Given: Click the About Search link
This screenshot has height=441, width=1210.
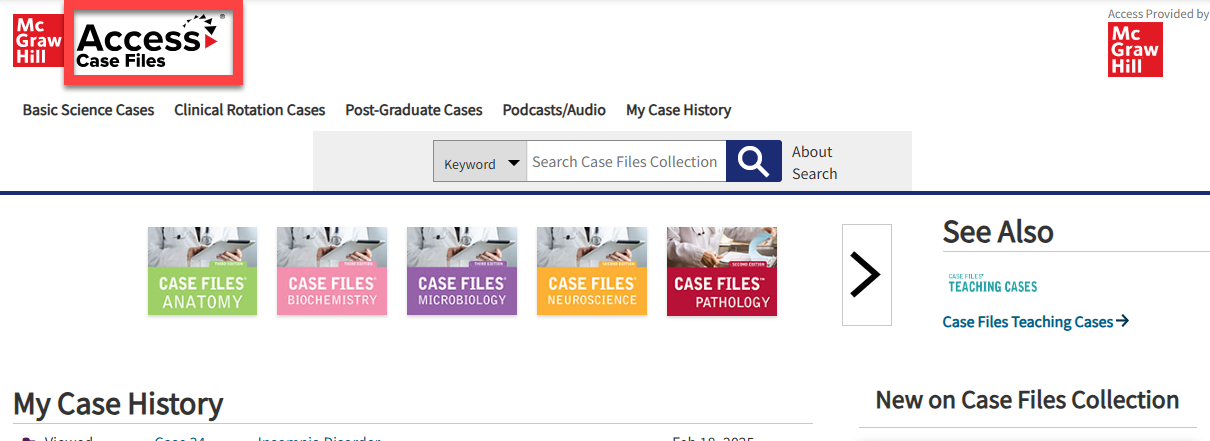Looking at the screenshot, I should point(814,162).
